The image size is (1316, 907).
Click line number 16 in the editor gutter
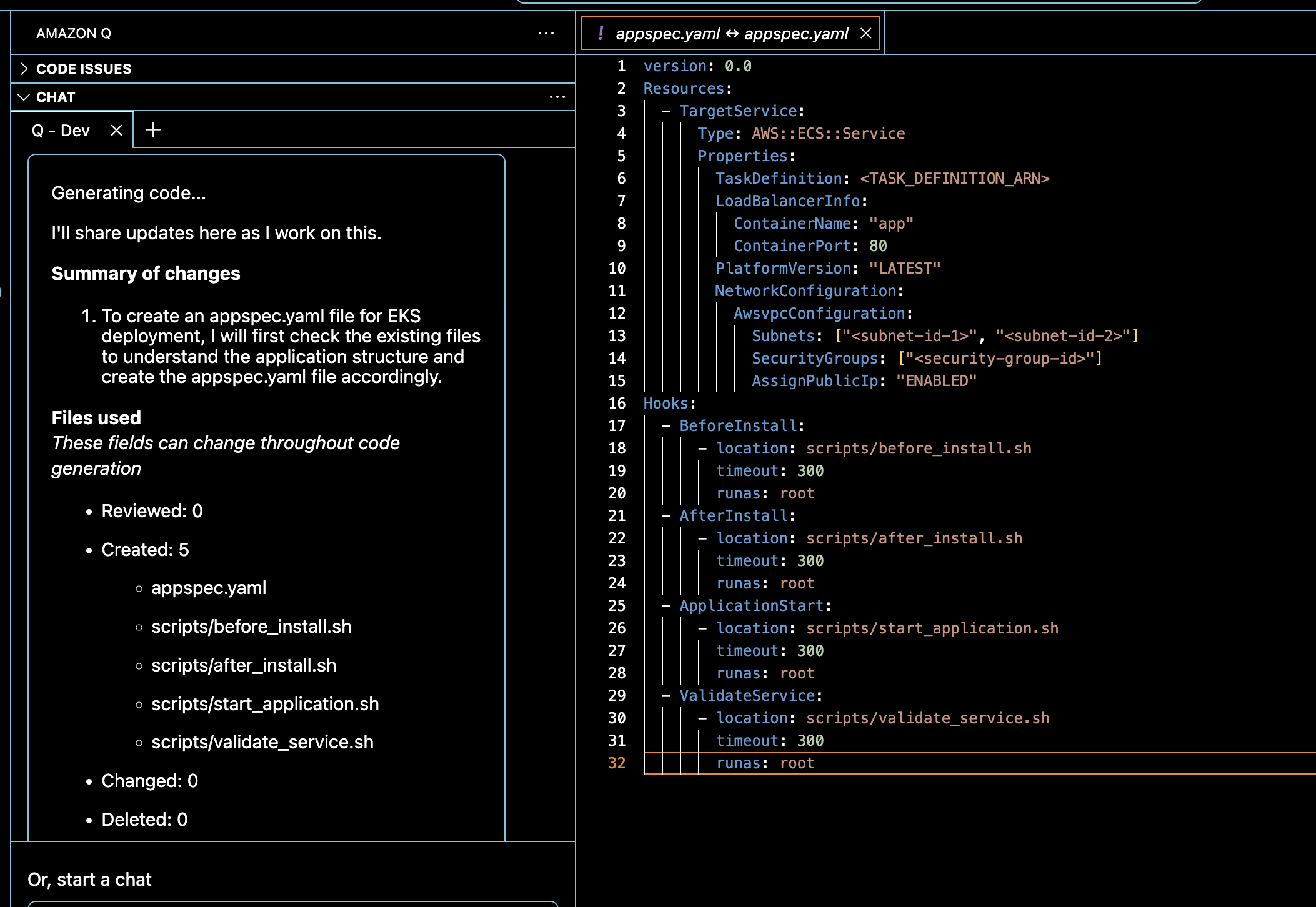[617, 404]
